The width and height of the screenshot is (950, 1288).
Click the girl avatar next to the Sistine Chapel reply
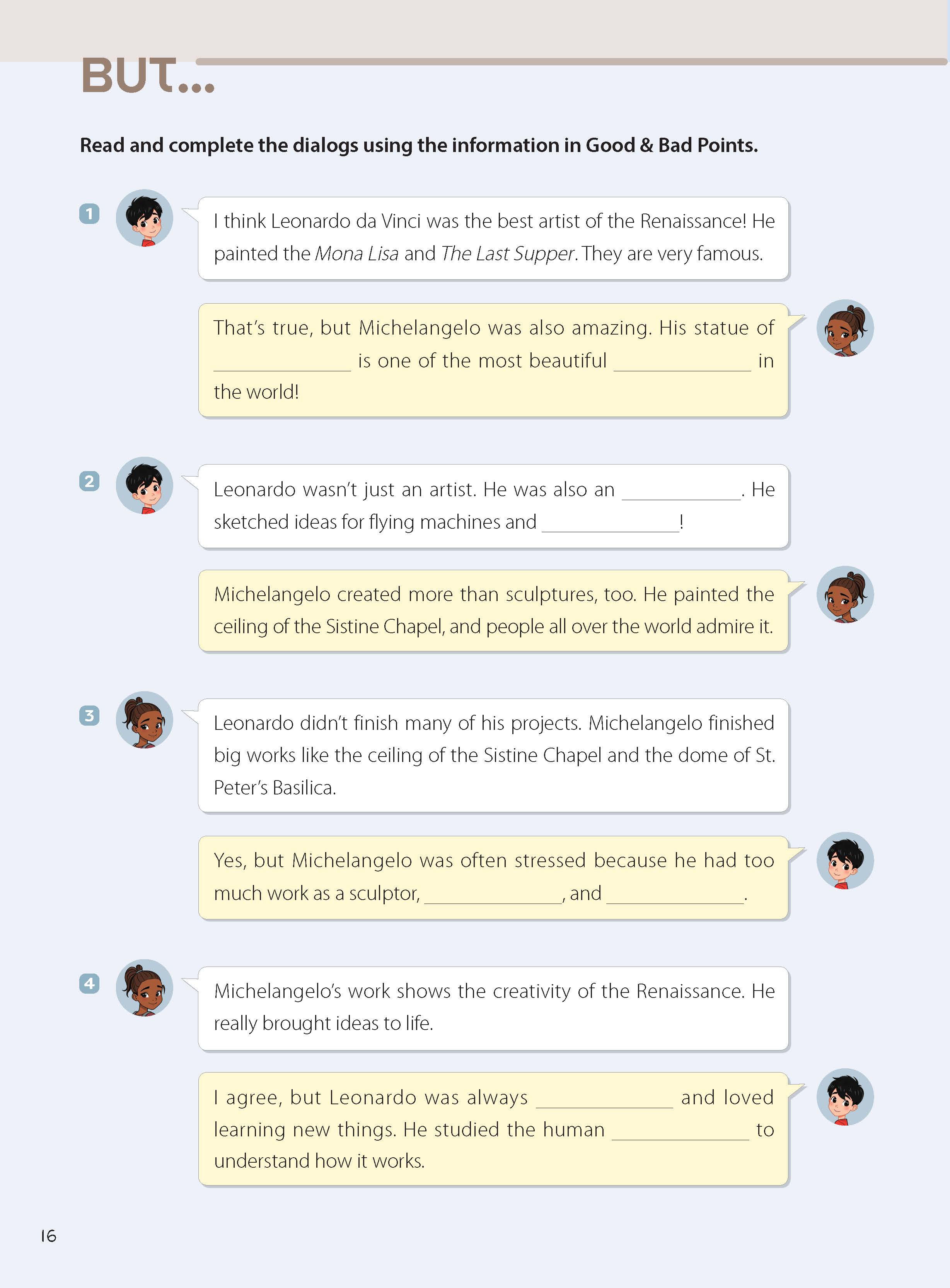(845, 595)
